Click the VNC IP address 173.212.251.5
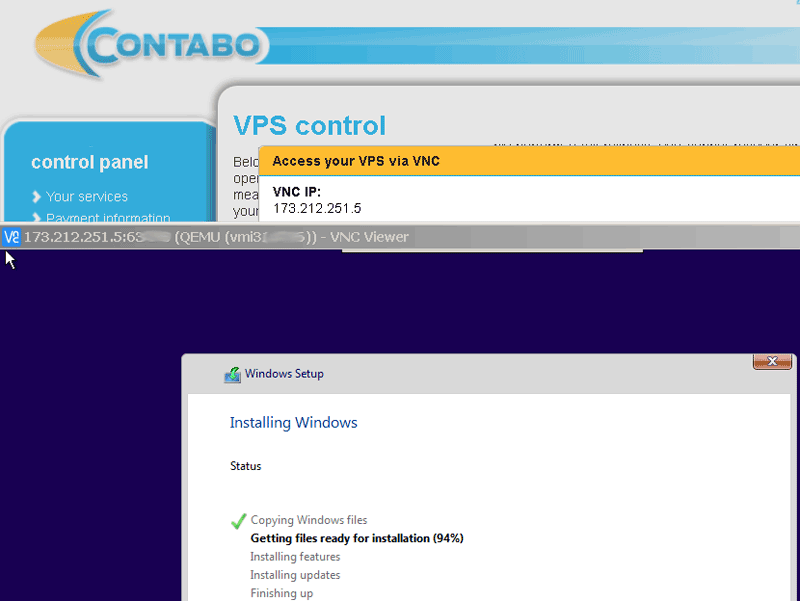This screenshot has height=601, width=800. [x=317, y=208]
